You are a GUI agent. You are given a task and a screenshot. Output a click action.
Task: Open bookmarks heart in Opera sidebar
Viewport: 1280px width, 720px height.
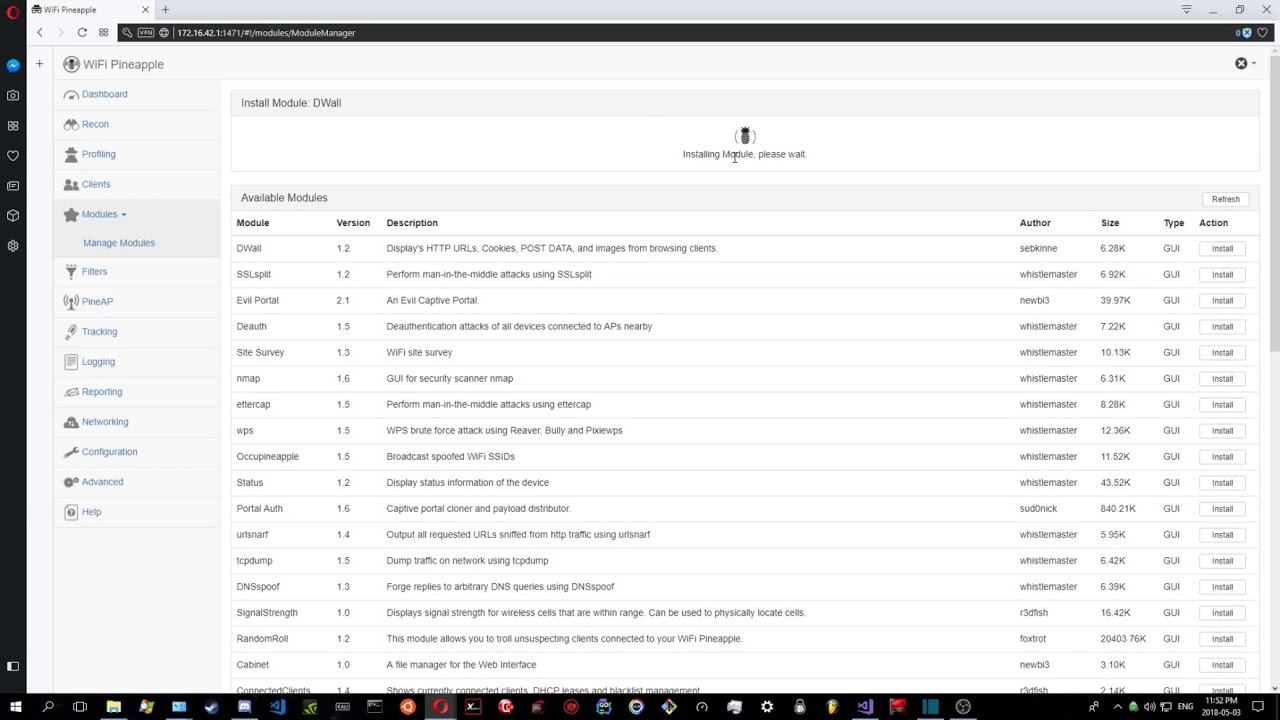pyautogui.click(x=13, y=156)
